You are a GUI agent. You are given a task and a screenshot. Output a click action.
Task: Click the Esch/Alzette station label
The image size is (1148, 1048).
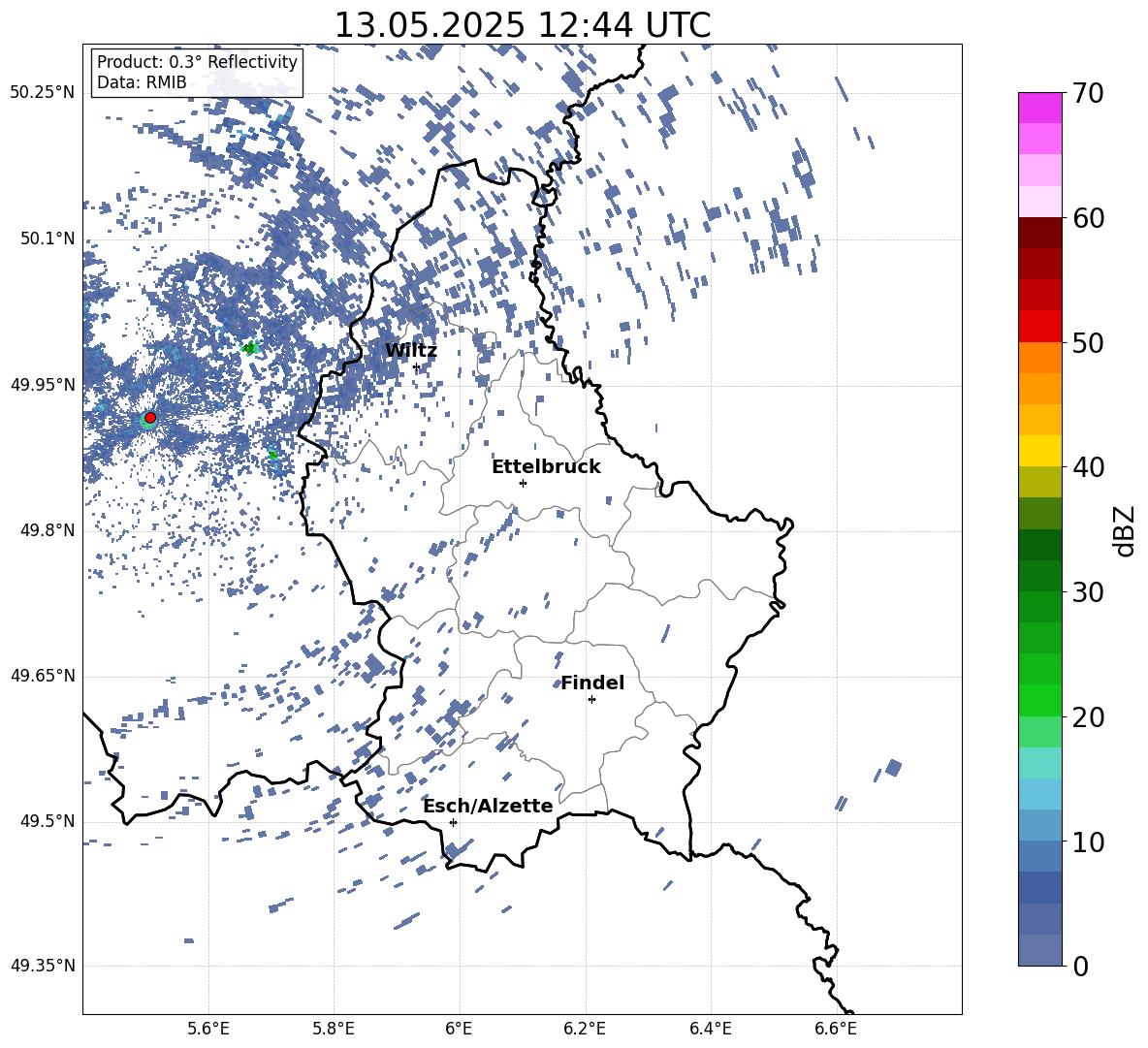489,806
